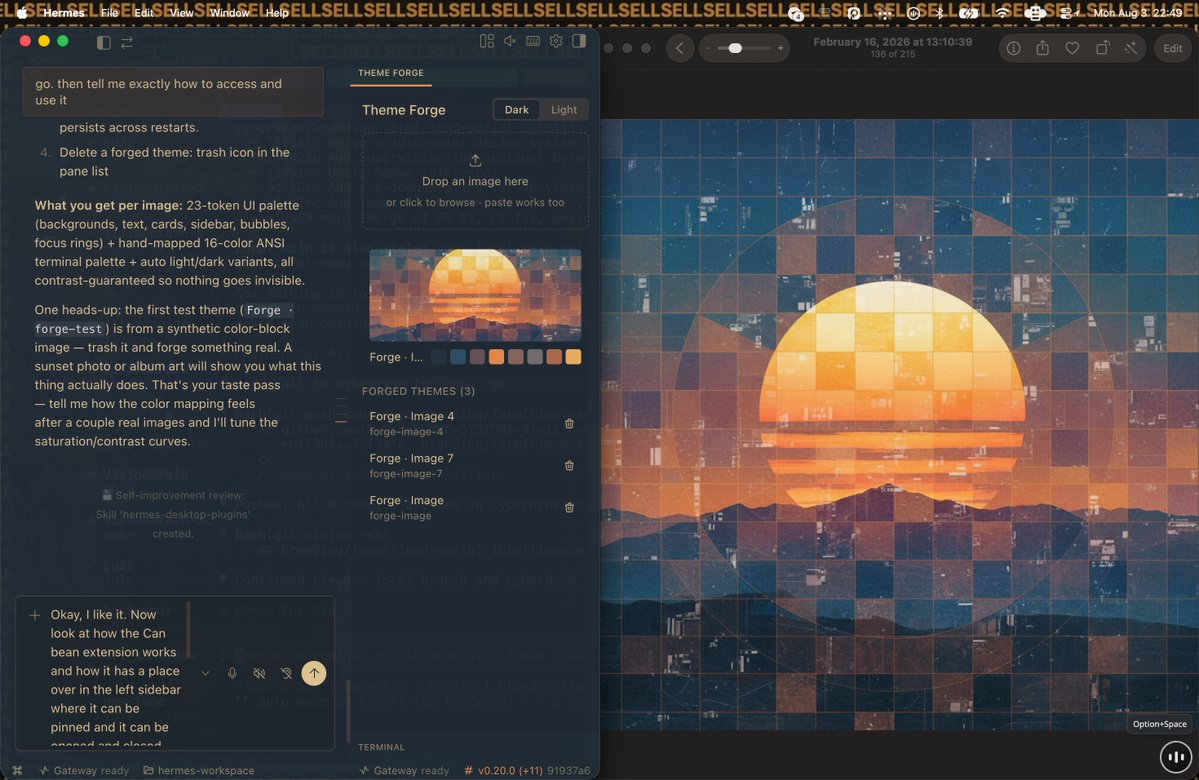Share the photo from viewer toolbar
The height and width of the screenshot is (780, 1199).
pos(1042,48)
